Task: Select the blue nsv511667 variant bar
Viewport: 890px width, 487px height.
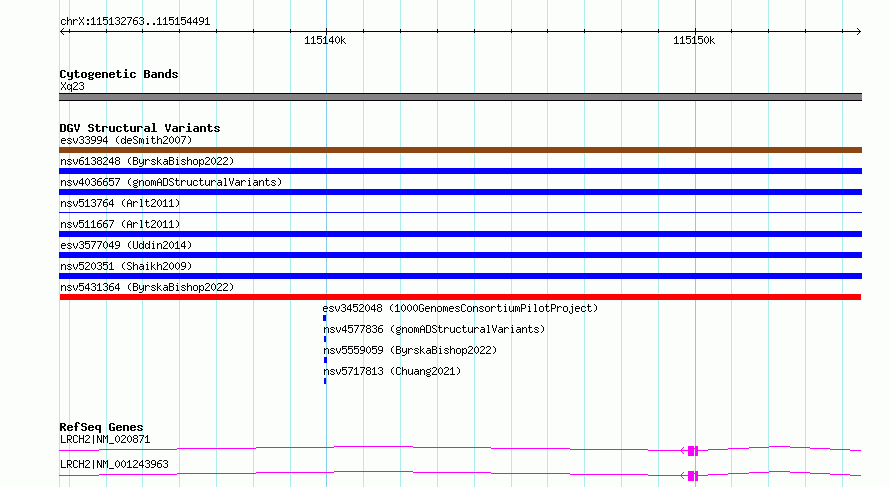Action: coord(460,234)
